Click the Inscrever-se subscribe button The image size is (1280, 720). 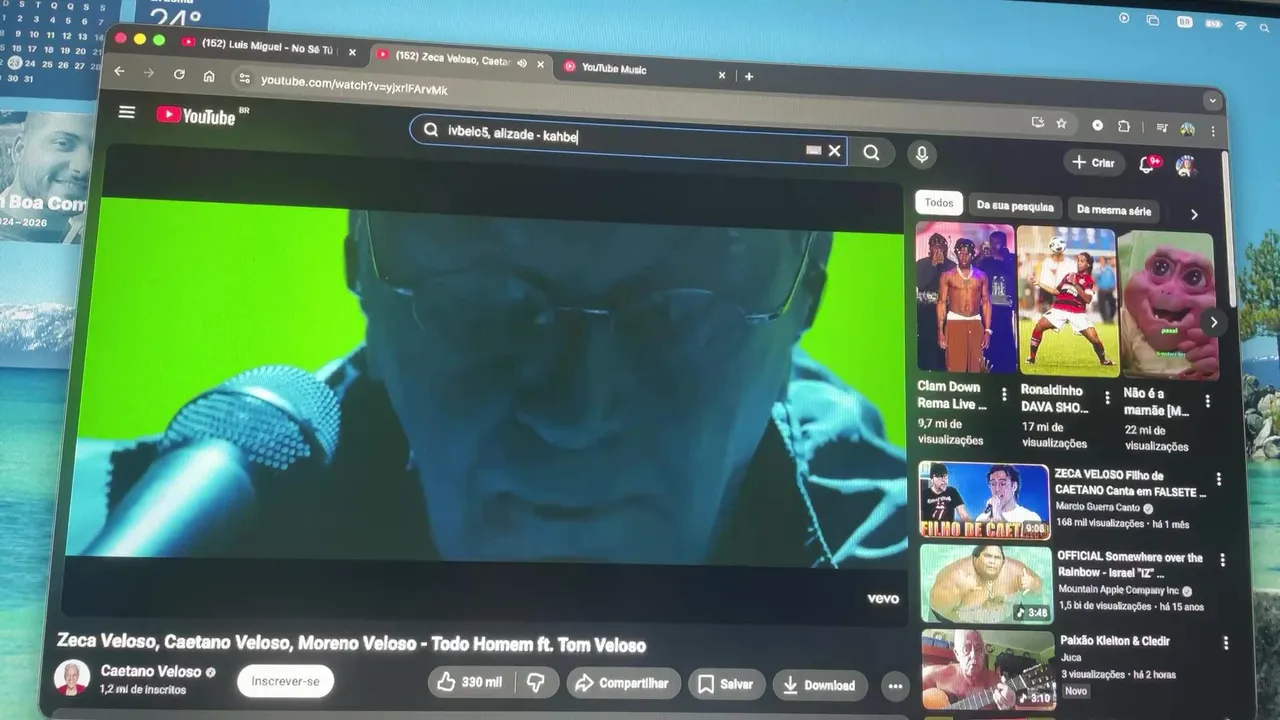pyautogui.click(x=285, y=681)
